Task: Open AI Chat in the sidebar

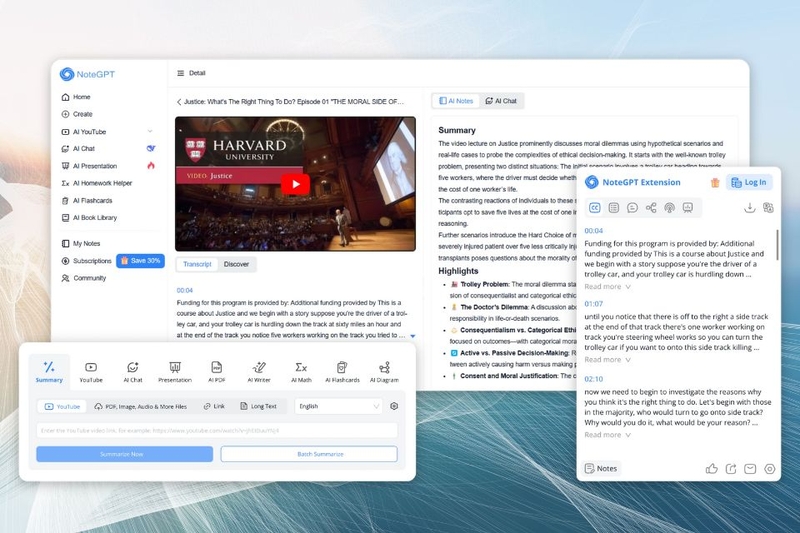Action: point(78,148)
